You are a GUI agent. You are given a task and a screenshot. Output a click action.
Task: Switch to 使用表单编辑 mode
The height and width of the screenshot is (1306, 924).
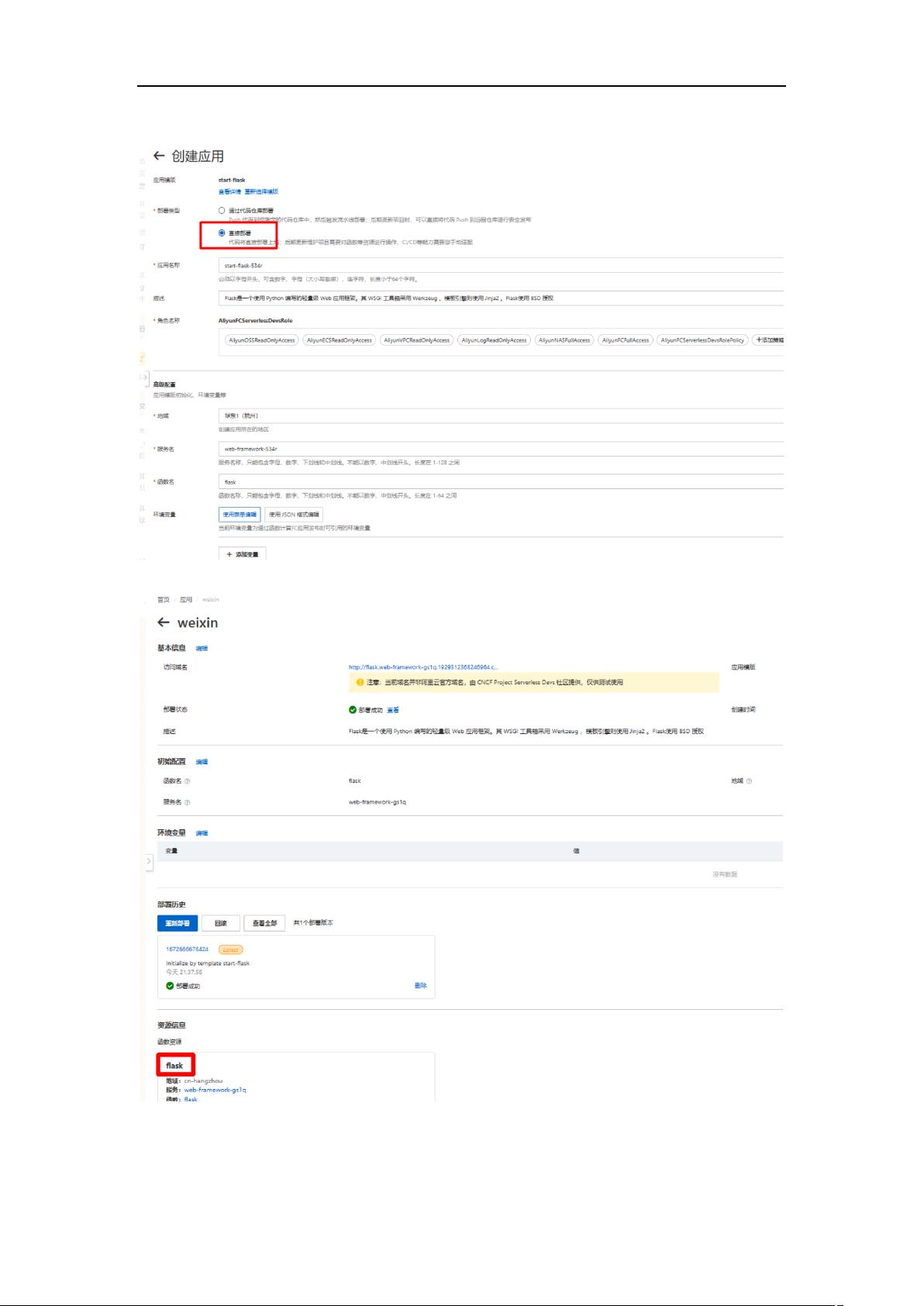pos(240,514)
